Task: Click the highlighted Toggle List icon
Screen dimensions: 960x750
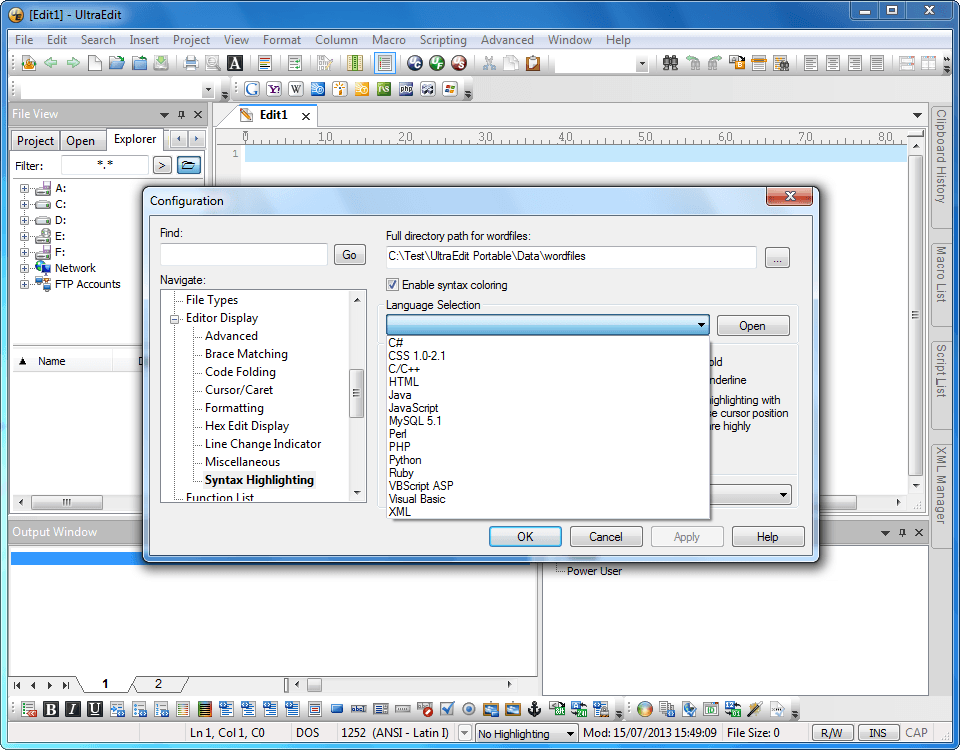Action: click(x=385, y=62)
